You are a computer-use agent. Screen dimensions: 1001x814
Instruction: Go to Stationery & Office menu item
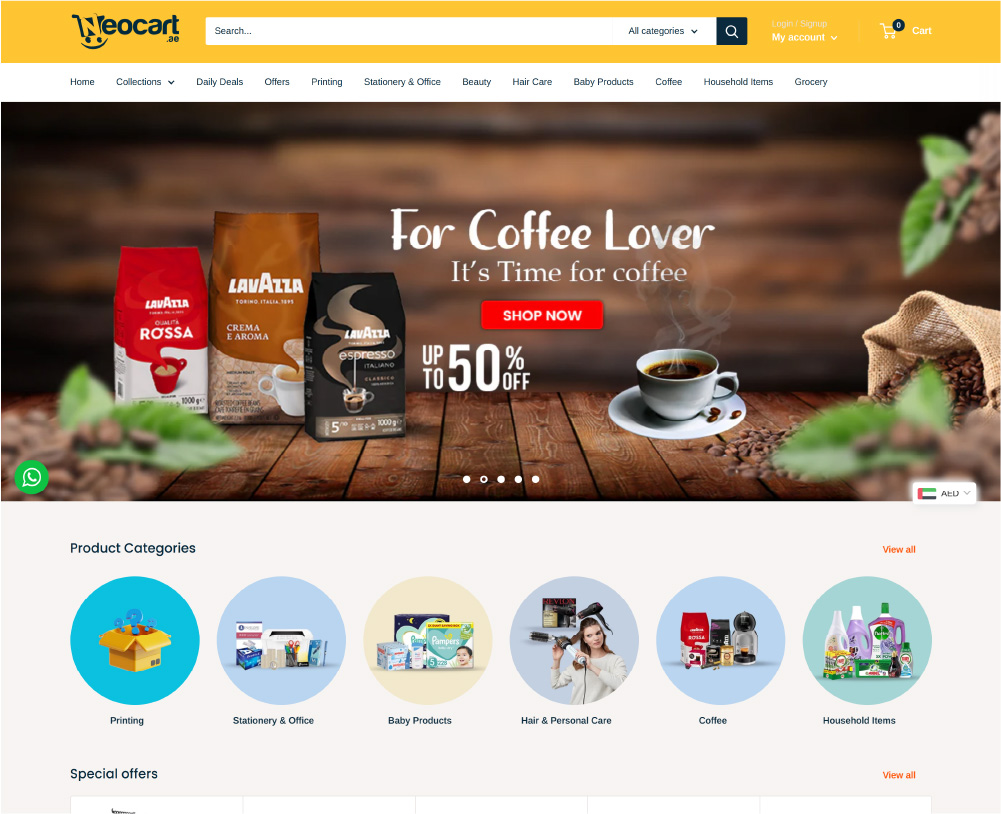click(x=402, y=82)
